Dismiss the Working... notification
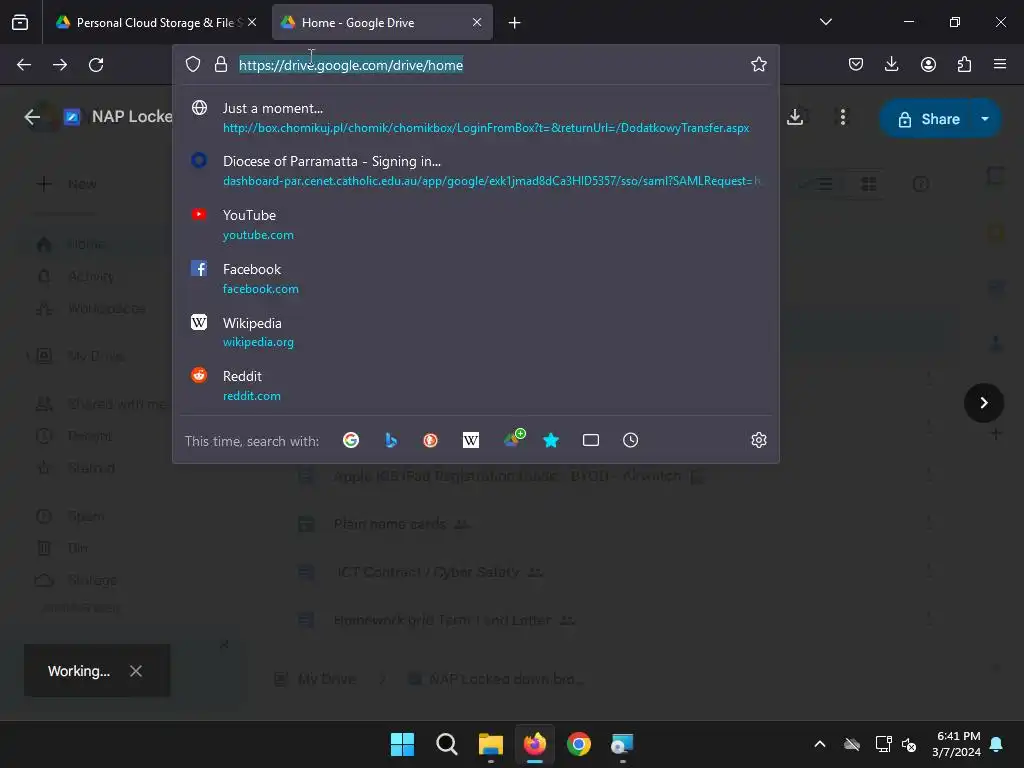The image size is (1024, 768). (136, 671)
